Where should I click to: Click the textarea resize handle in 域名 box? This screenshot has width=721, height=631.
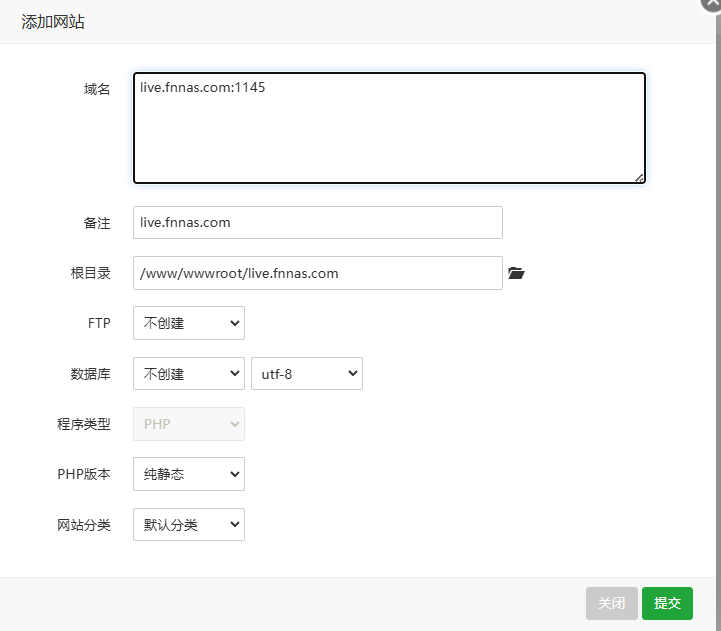(639, 178)
